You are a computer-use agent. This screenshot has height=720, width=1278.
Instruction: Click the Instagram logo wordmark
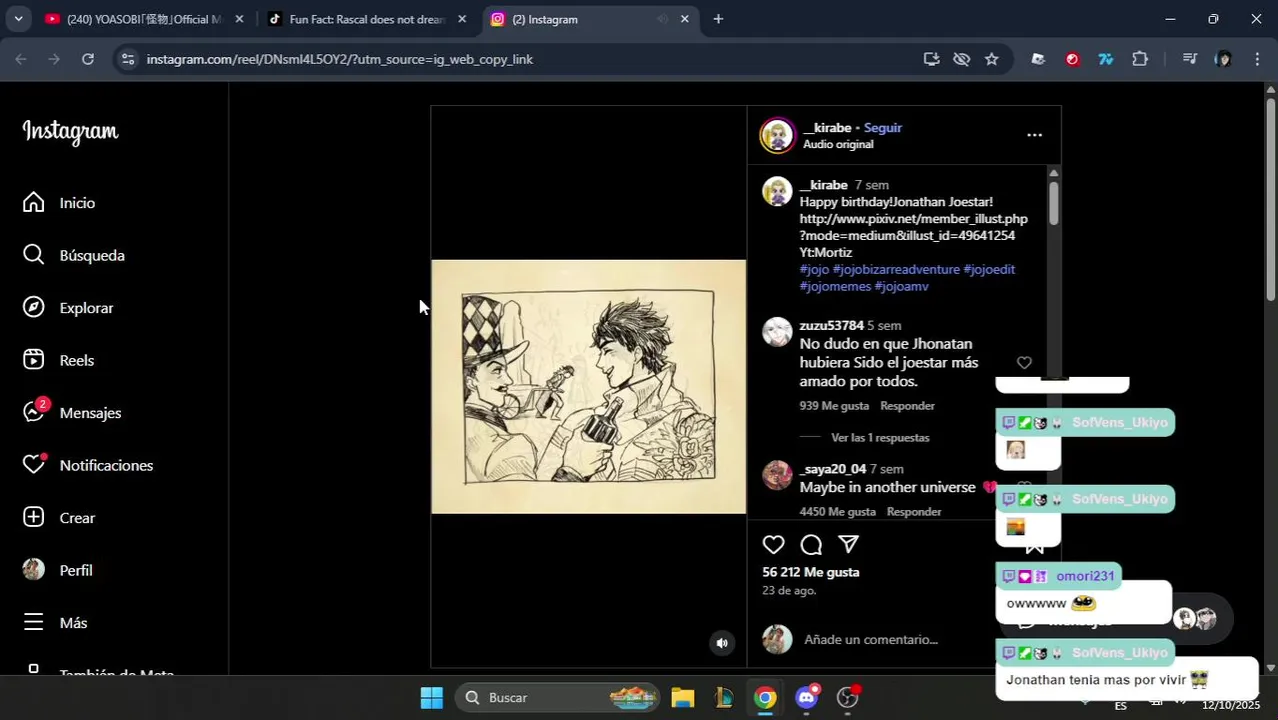pyautogui.click(x=70, y=132)
